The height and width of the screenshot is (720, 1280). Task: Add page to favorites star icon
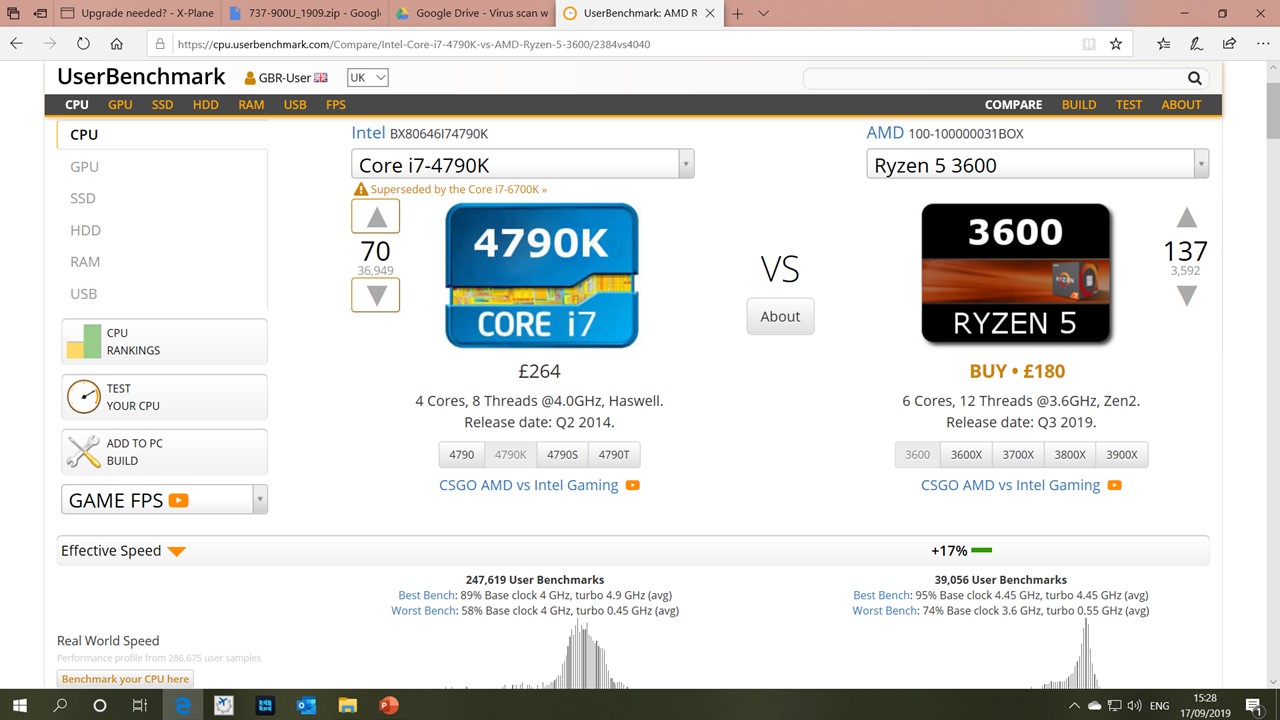[1116, 44]
